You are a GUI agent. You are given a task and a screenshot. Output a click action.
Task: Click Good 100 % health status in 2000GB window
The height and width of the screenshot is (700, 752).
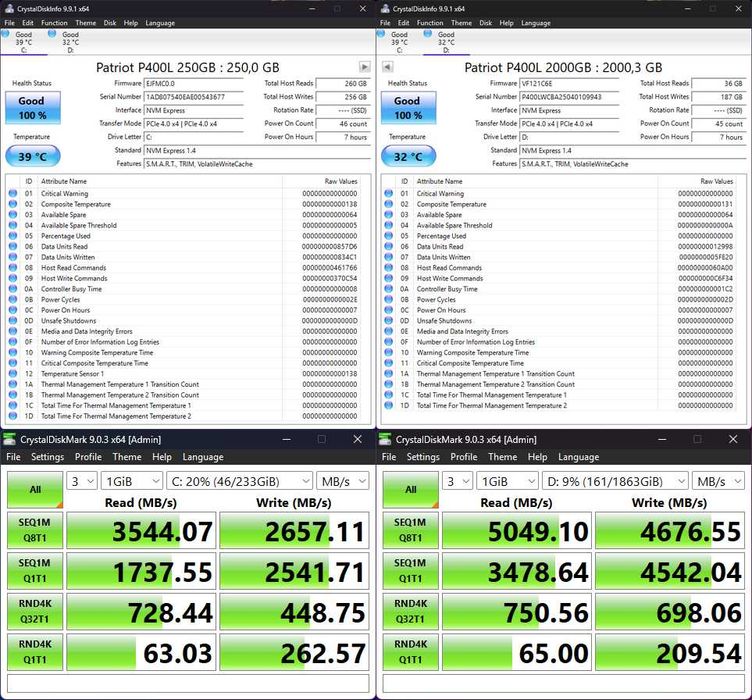[408, 108]
